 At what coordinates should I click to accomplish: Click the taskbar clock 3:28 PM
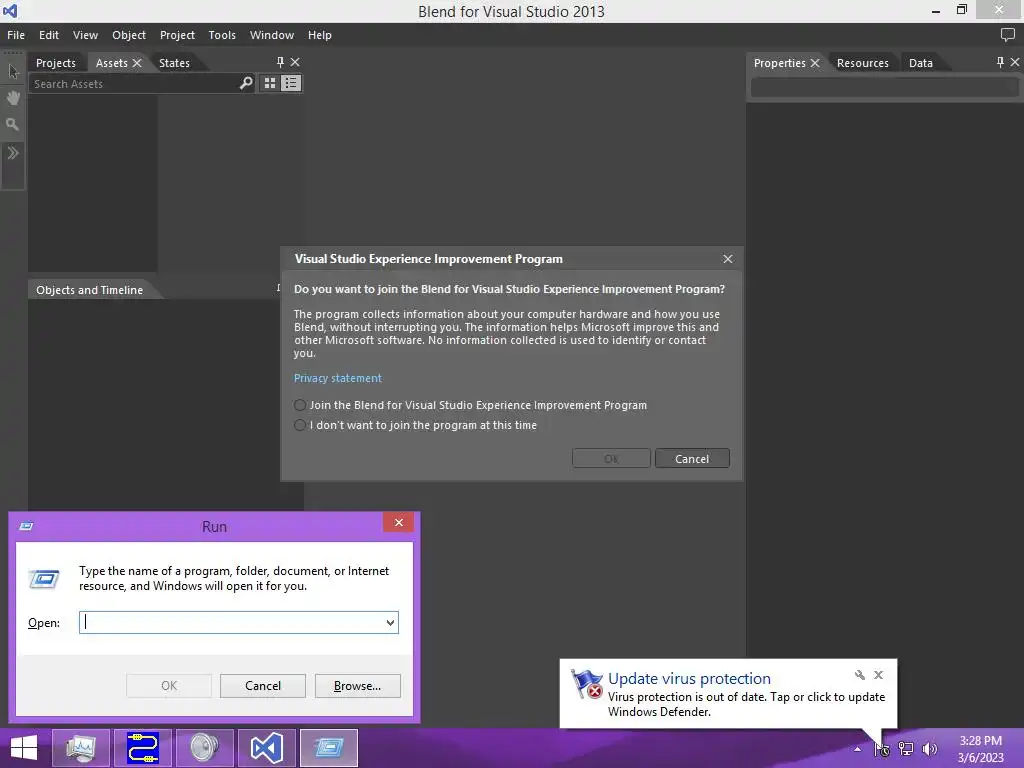[x=980, y=741]
